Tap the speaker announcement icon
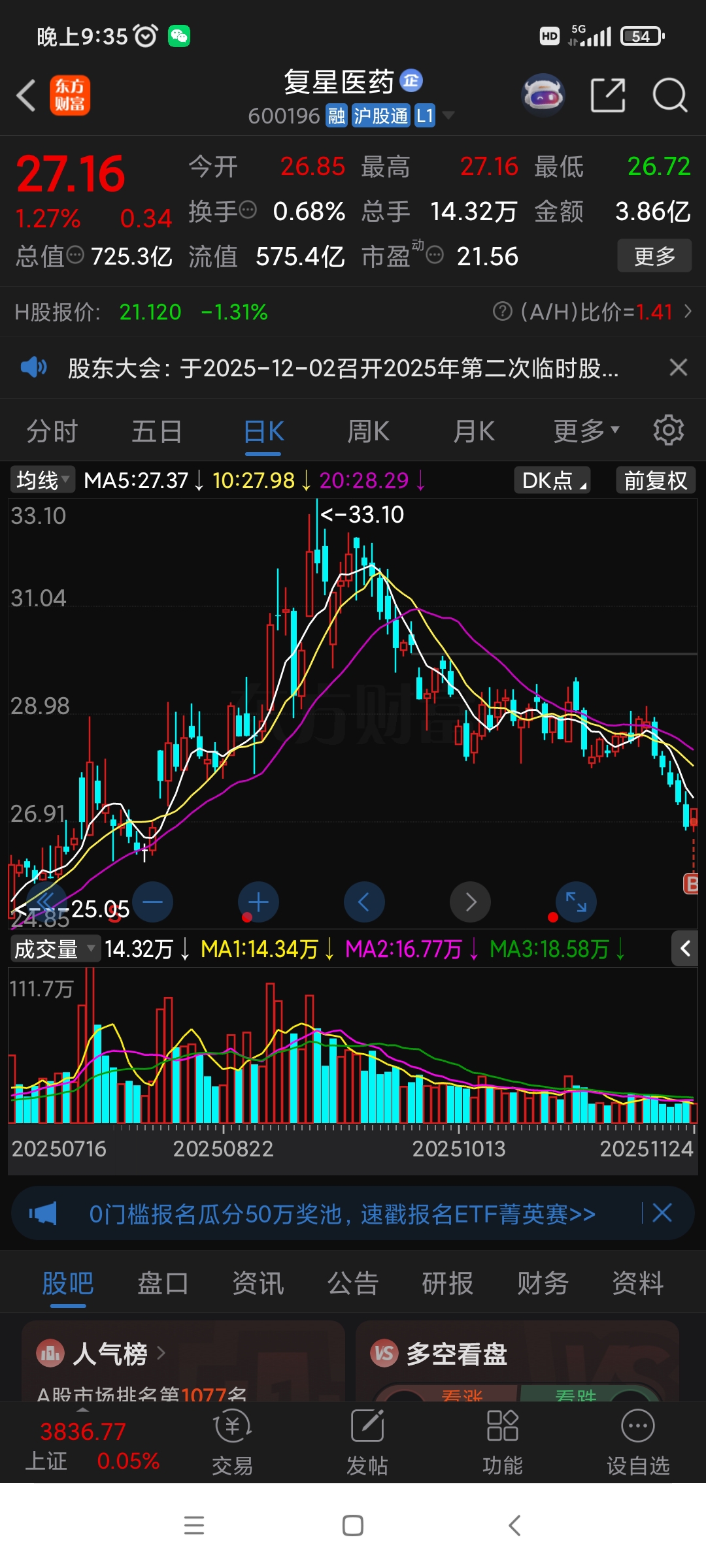 [x=33, y=368]
